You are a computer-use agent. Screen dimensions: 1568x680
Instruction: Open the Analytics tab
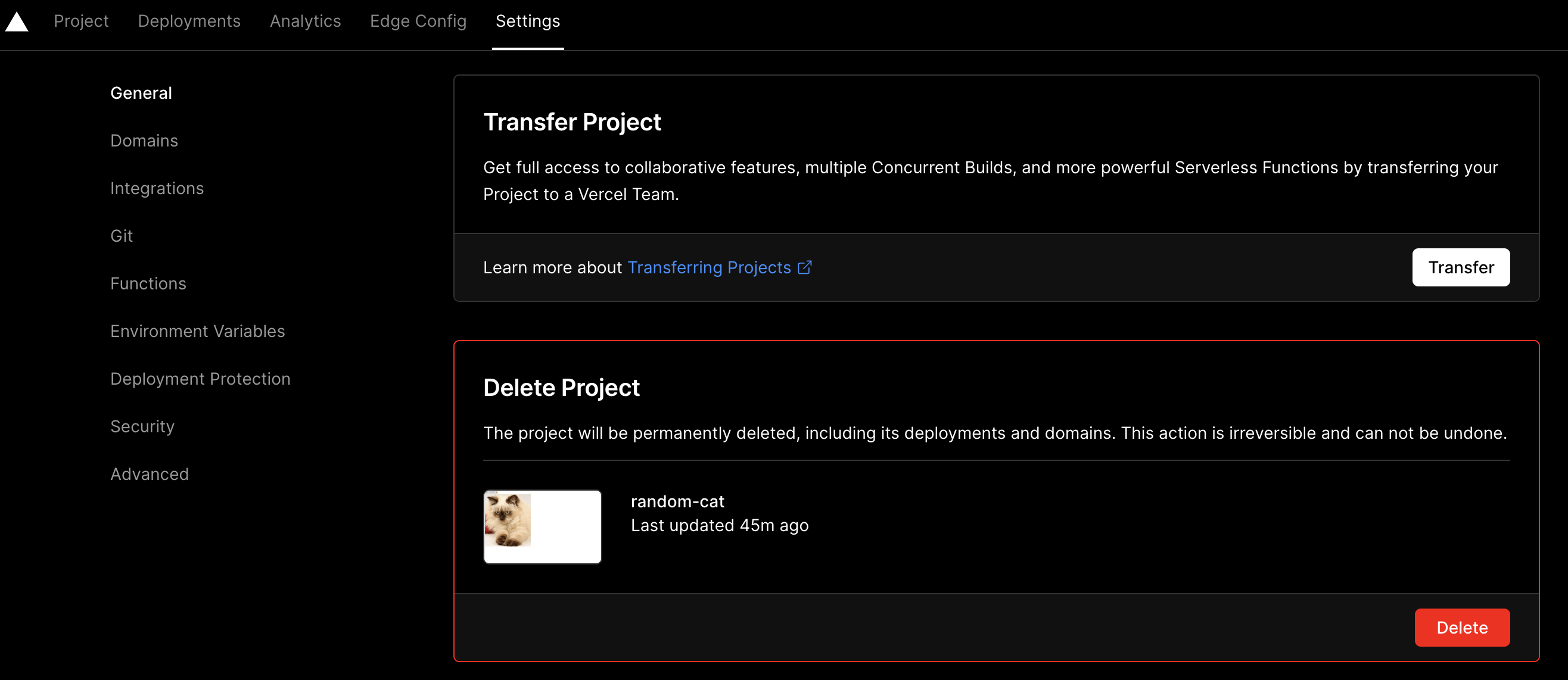[x=306, y=21]
